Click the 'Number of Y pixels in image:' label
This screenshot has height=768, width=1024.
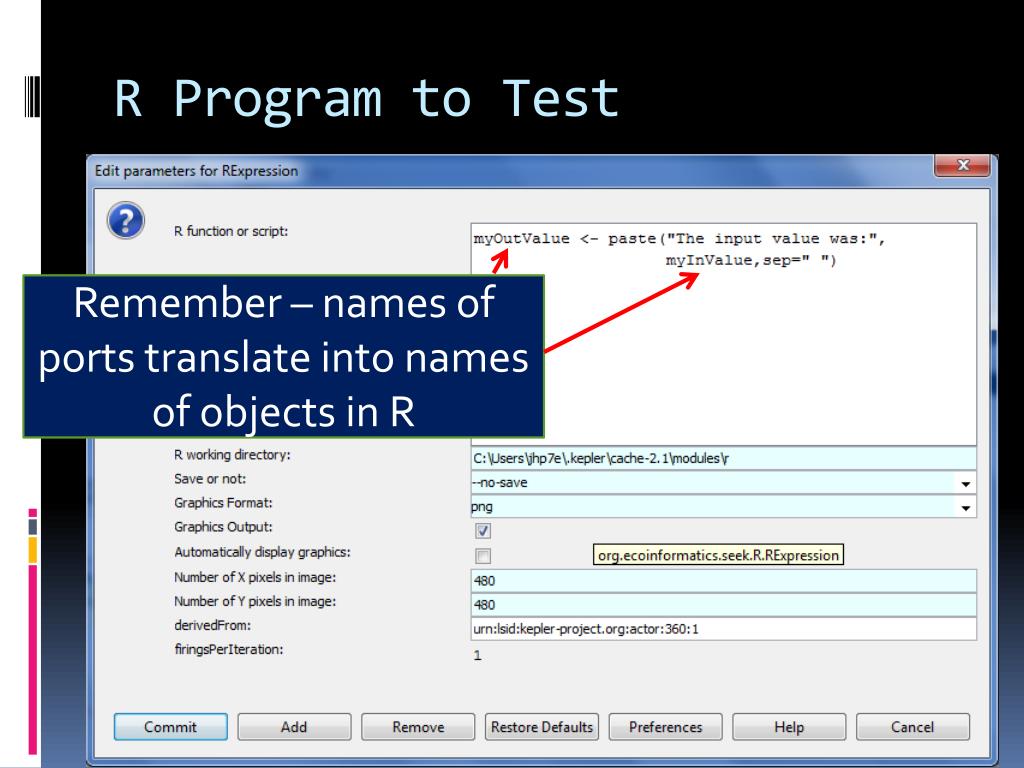tap(255, 601)
